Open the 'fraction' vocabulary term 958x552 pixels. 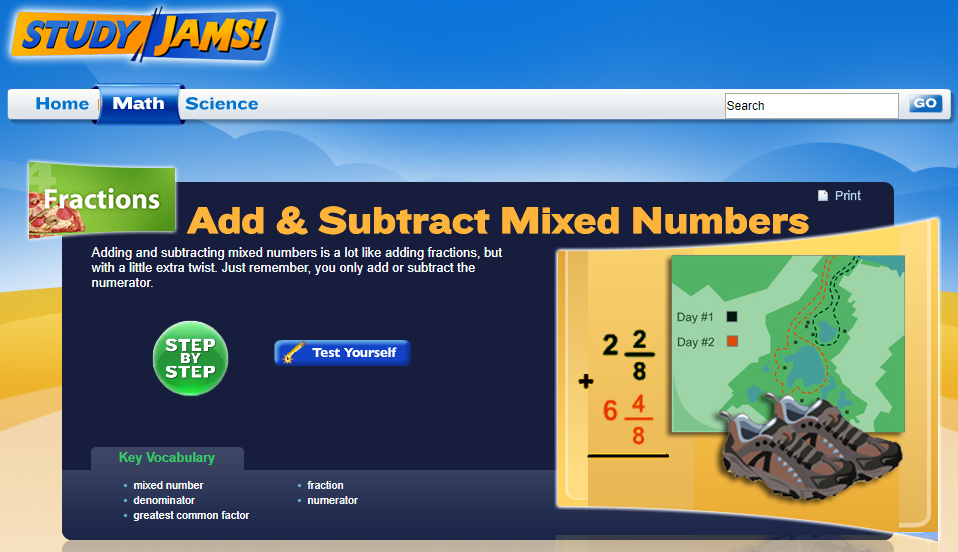(325, 485)
